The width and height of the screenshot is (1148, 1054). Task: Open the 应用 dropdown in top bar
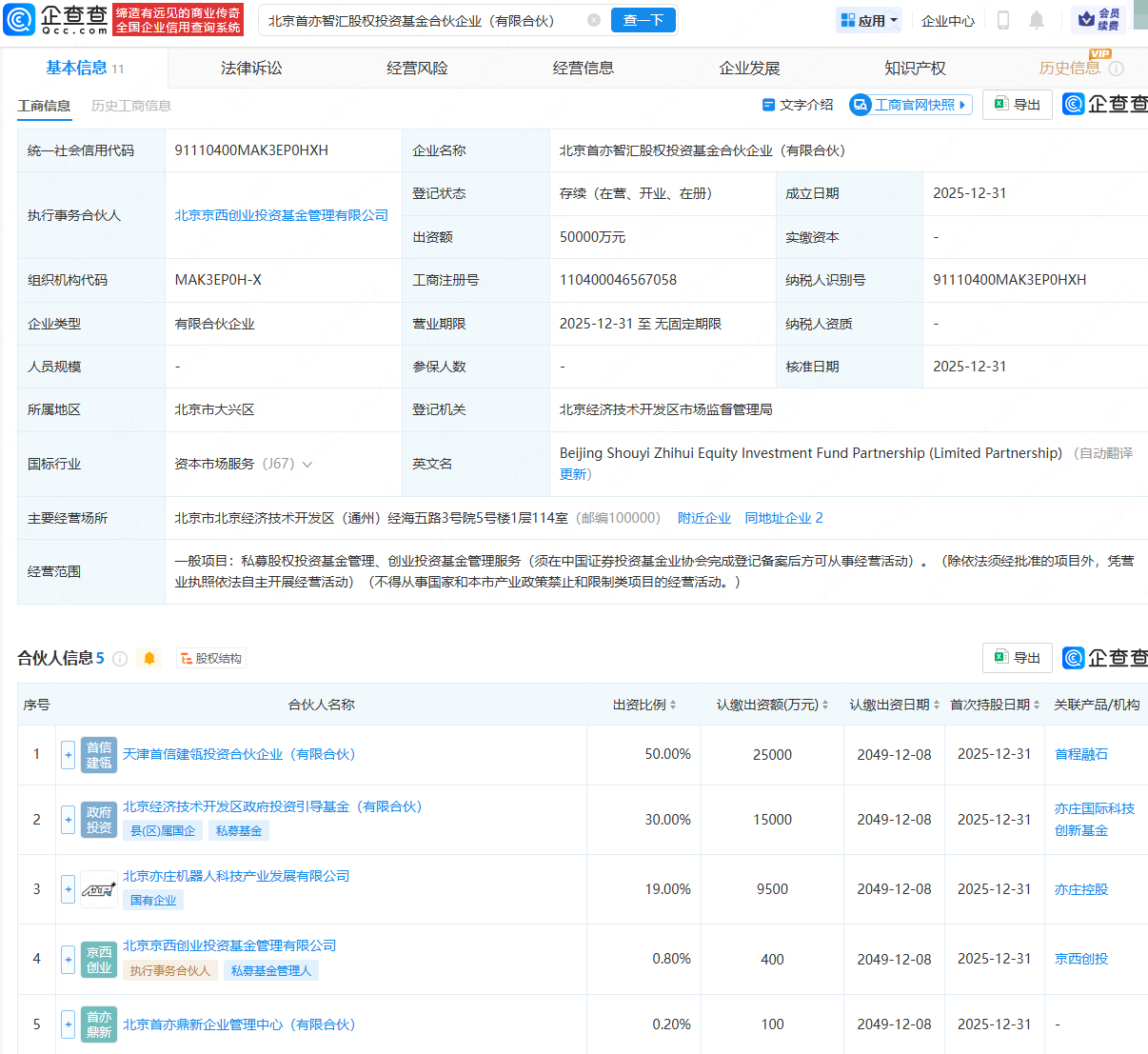(867, 19)
